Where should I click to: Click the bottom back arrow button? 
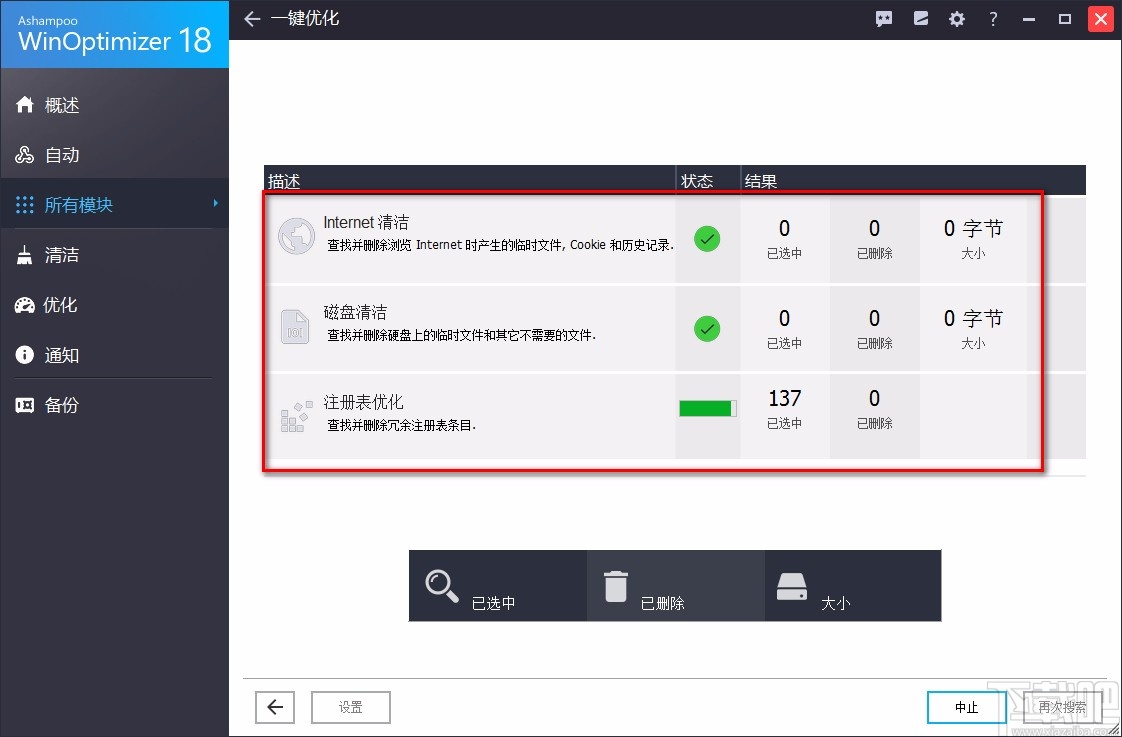[275, 708]
